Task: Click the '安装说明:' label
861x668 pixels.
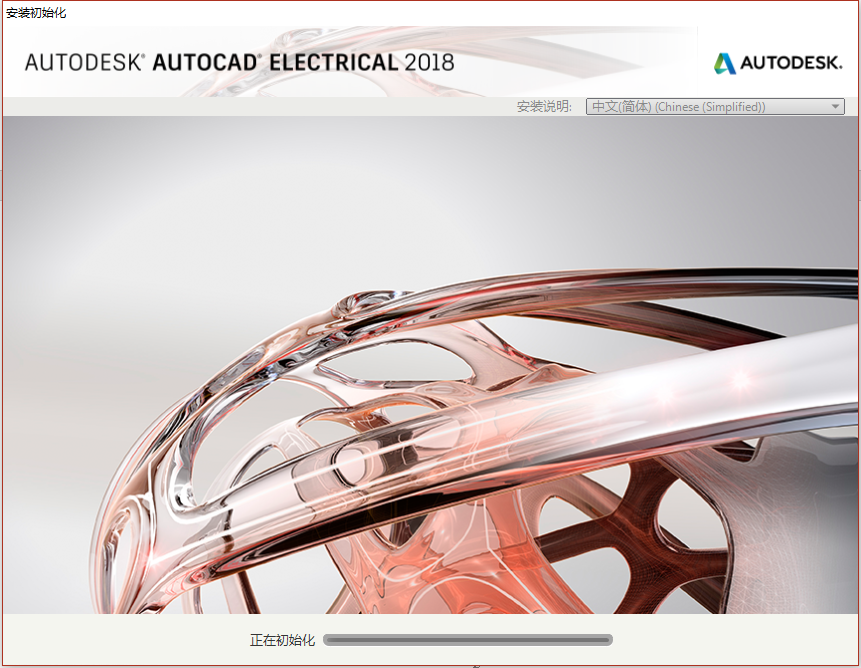Action: pyautogui.click(x=544, y=106)
